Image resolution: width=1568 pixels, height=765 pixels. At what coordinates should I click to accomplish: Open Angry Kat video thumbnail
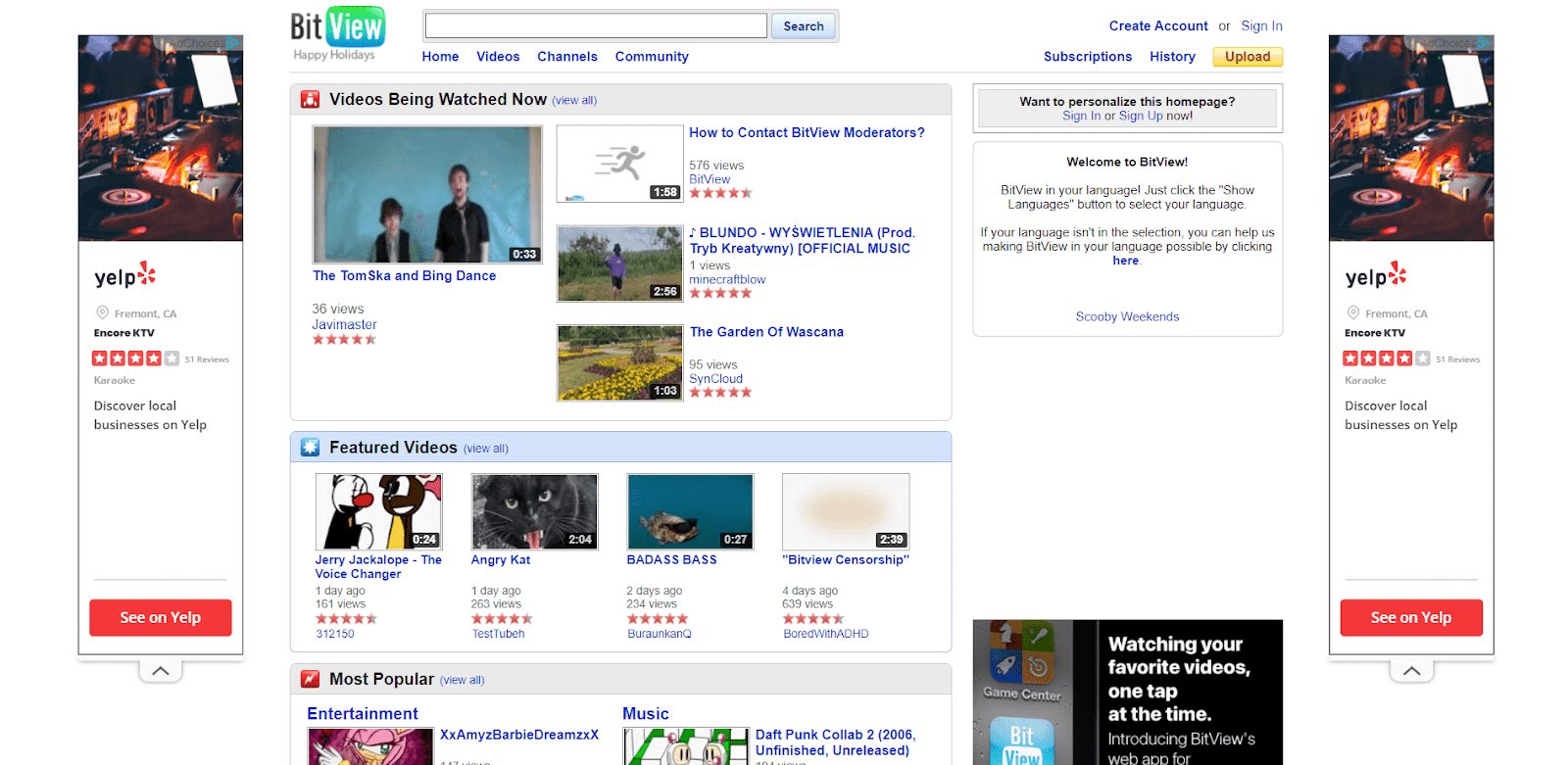click(534, 511)
